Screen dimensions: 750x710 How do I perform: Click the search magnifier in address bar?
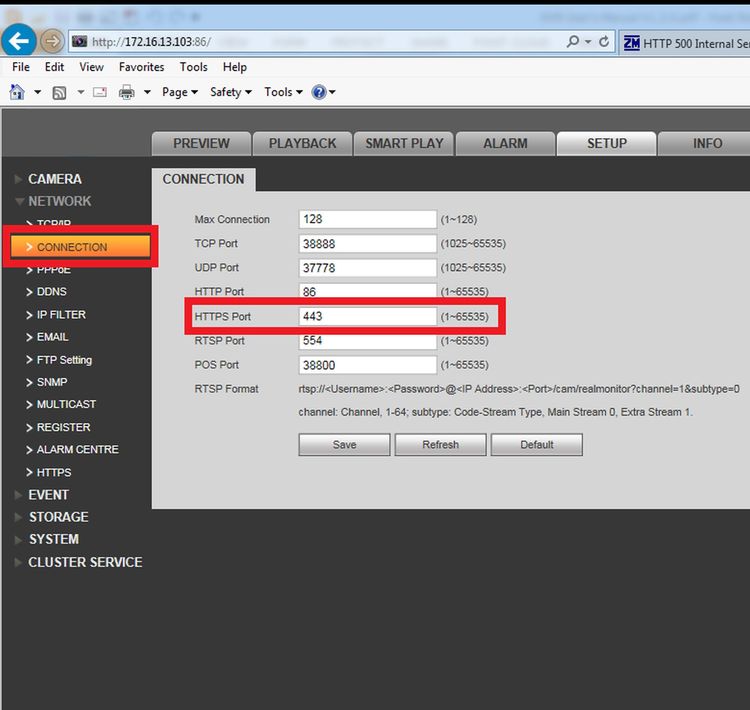coord(573,42)
